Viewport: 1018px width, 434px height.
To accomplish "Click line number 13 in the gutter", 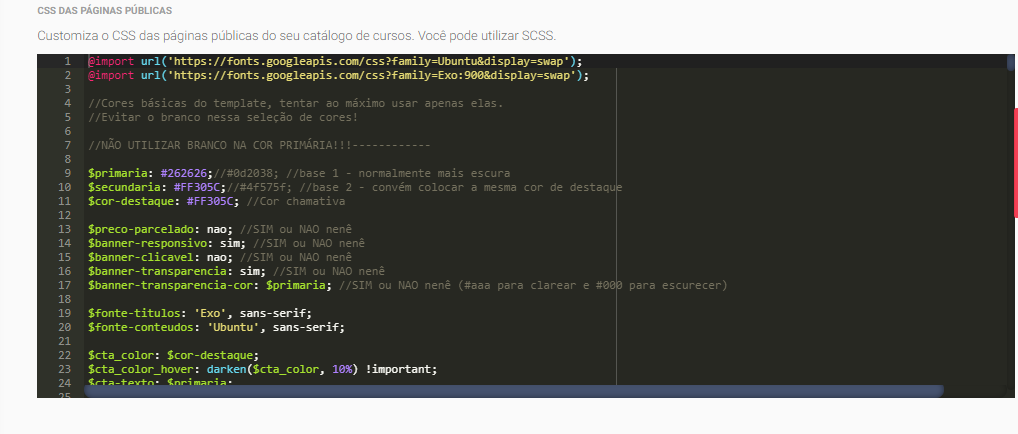I will pos(64,229).
